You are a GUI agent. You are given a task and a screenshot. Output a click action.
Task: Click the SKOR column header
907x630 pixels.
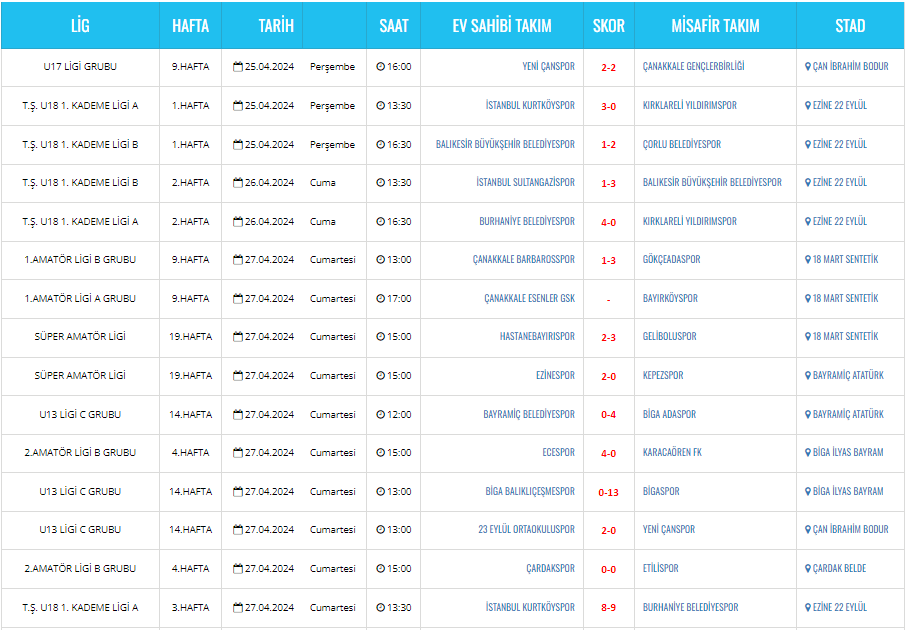point(609,25)
